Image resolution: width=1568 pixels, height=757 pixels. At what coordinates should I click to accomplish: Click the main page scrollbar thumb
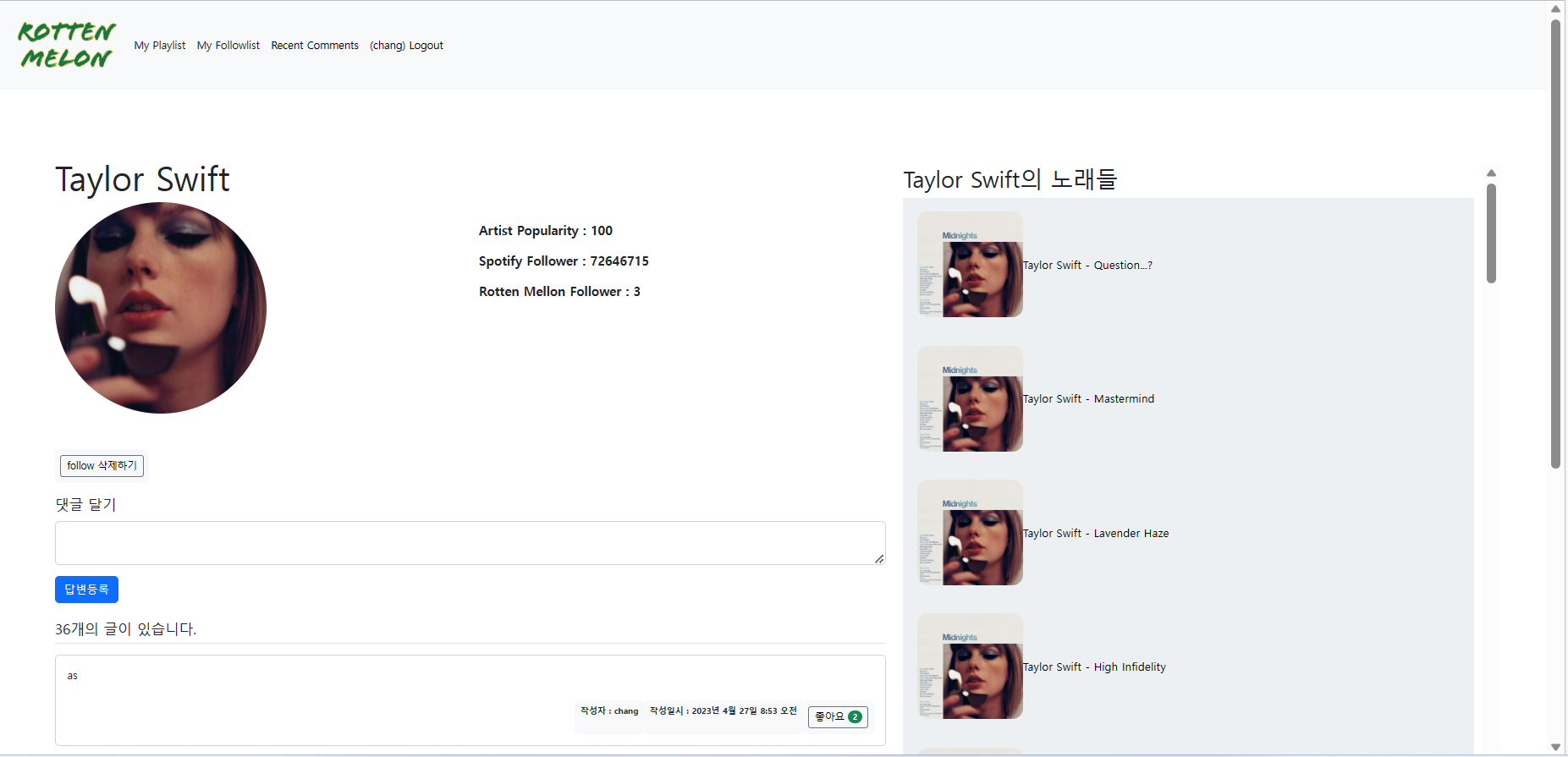point(1555,244)
